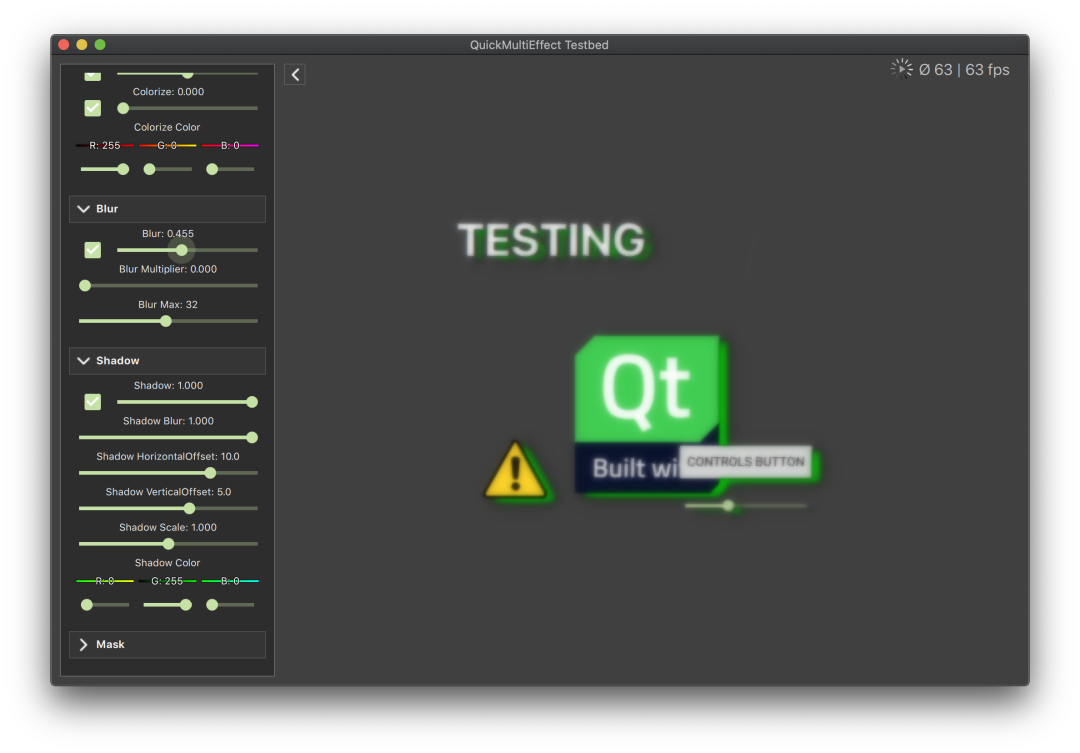Screen dimensions: 1080x753
Task: Click the 'Shadow Scale: 1.000' label
Action: pos(167,527)
